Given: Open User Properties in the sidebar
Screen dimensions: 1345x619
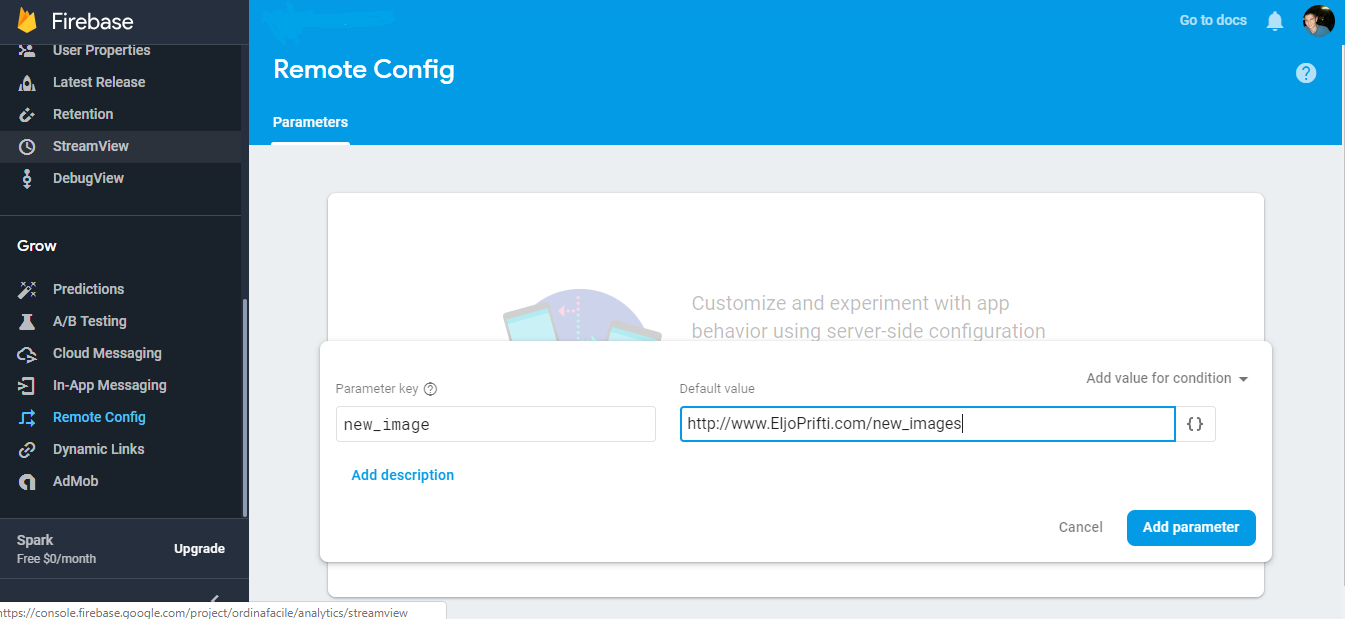Looking at the screenshot, I should click(x=101, y=50).
